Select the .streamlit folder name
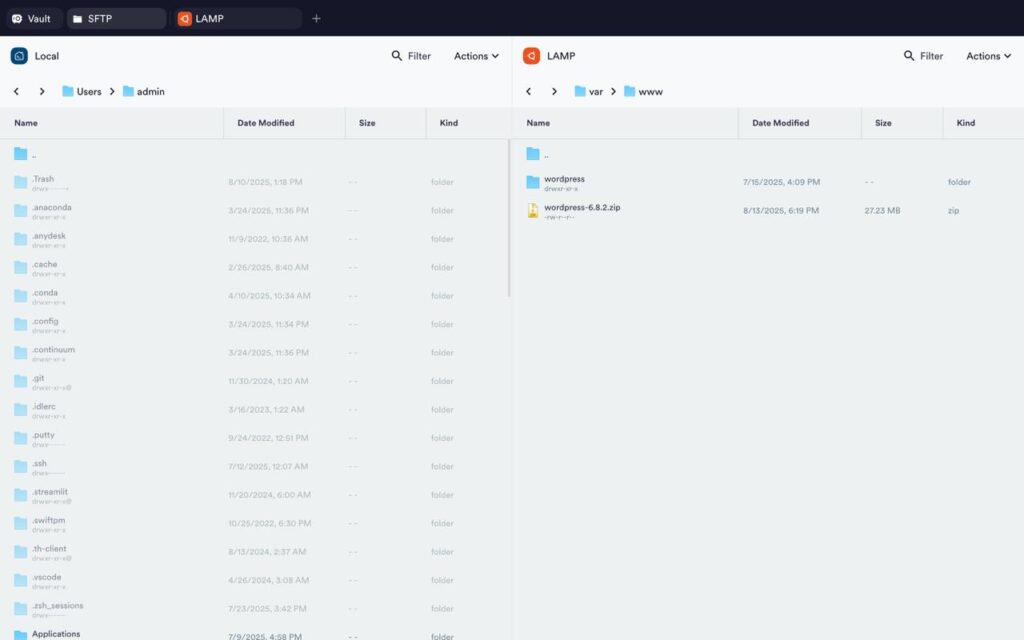 click(x=50, y=492)
